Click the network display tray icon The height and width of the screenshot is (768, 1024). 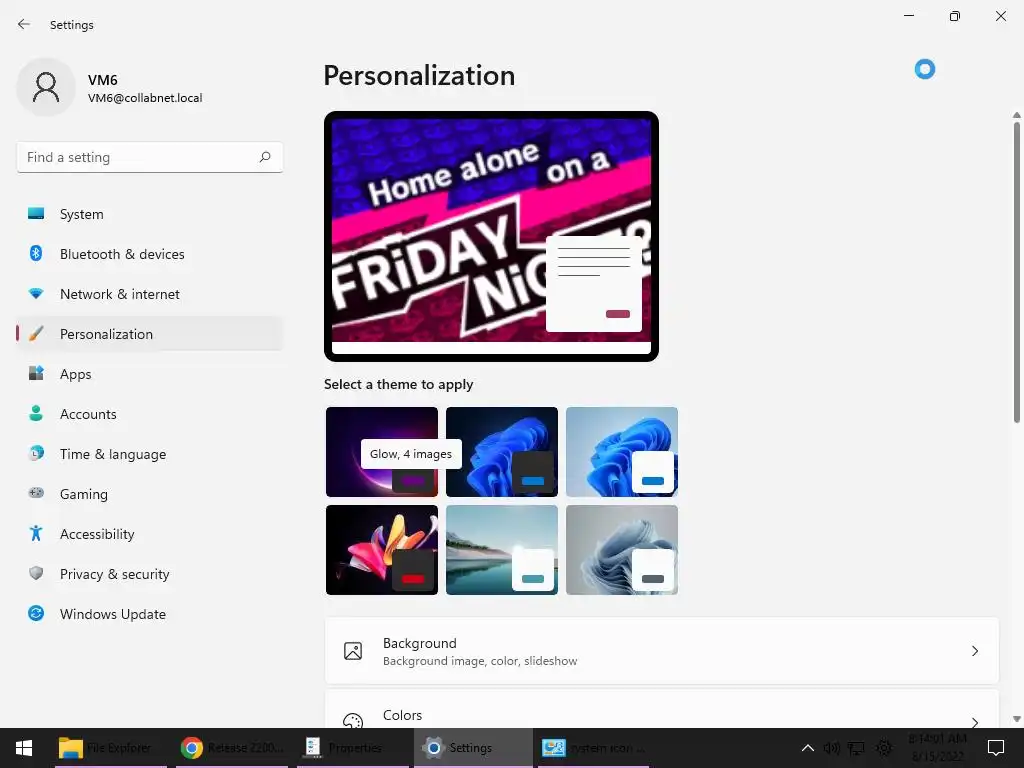(x=856, y=748)
